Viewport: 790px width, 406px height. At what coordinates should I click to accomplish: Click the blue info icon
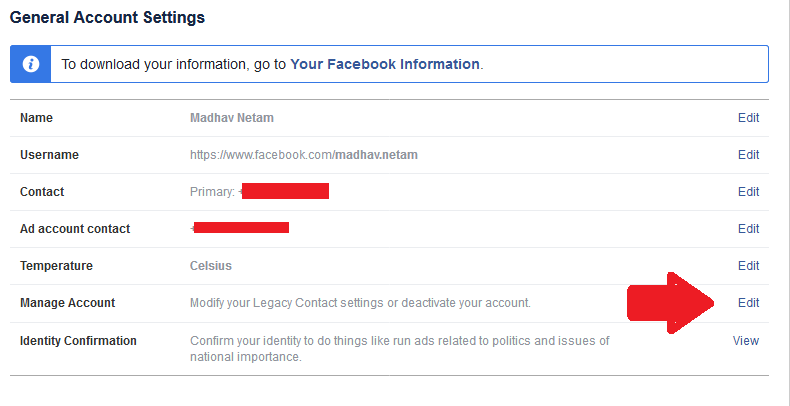coord(31,63)
